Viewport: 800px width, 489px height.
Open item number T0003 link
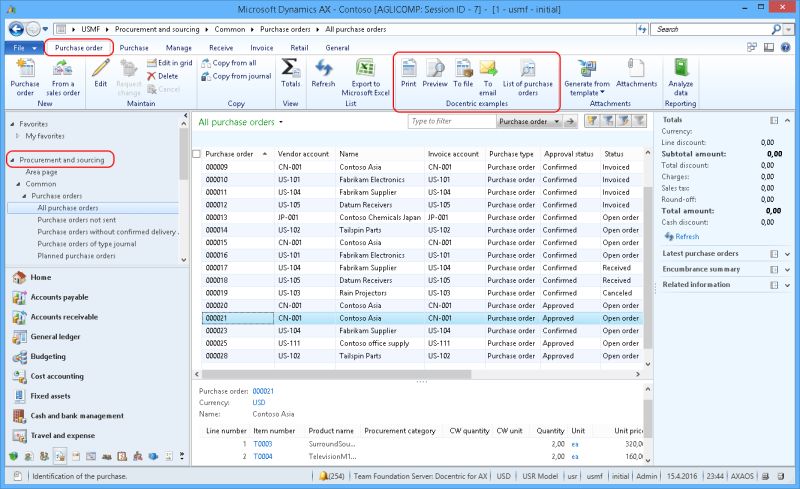coord(263,444)
